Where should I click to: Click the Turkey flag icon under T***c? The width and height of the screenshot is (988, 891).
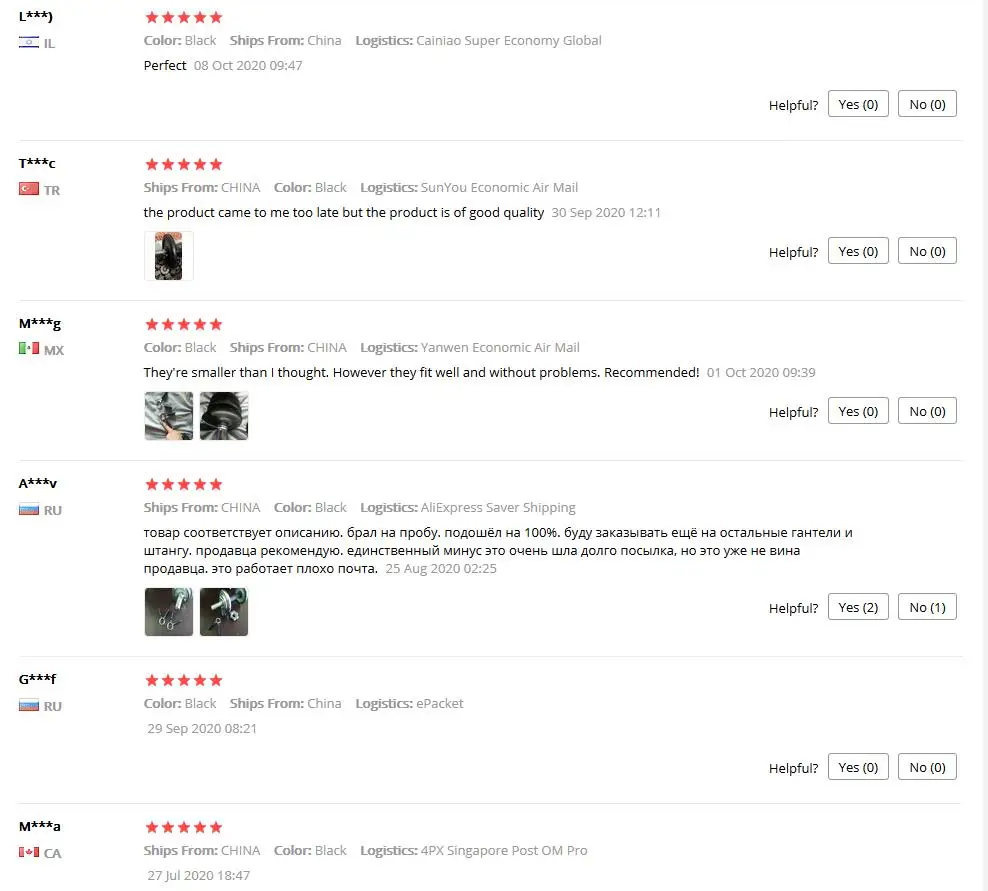point(28,189)
